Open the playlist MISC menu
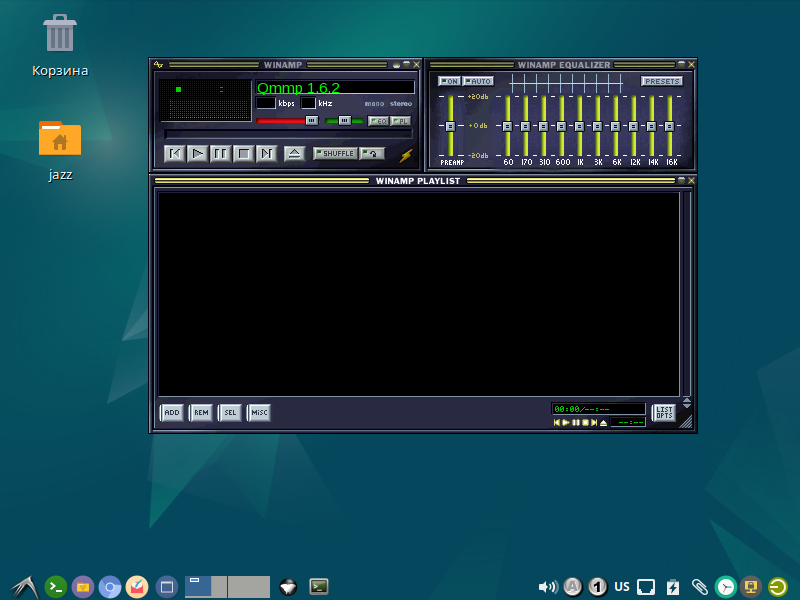800x600 pixels. coord(259,412)
